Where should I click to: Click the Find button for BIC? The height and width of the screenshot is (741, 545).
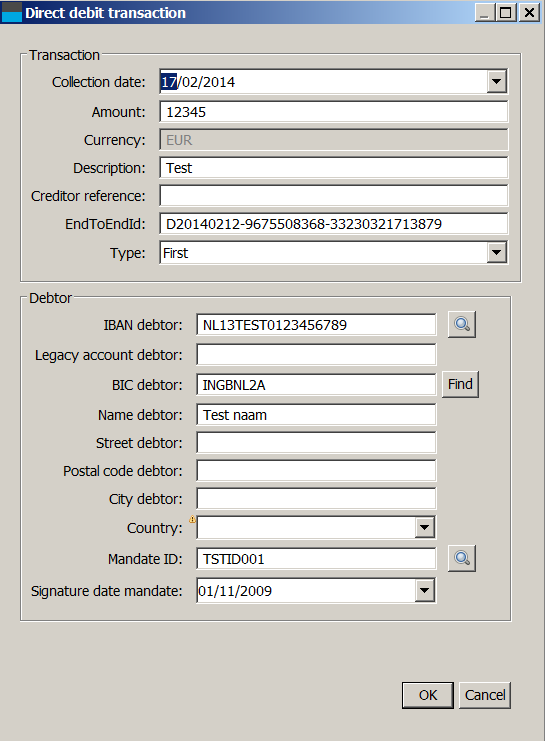[x=460, y=384]
